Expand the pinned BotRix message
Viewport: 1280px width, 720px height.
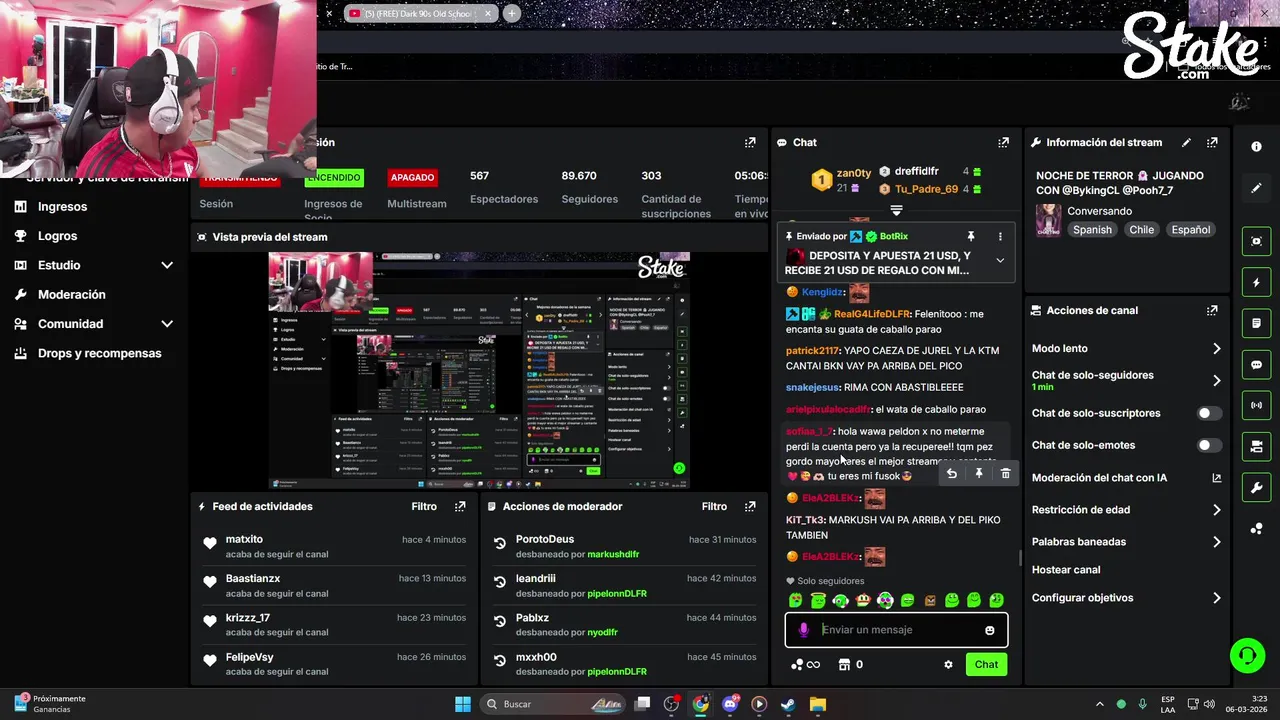1000,260
